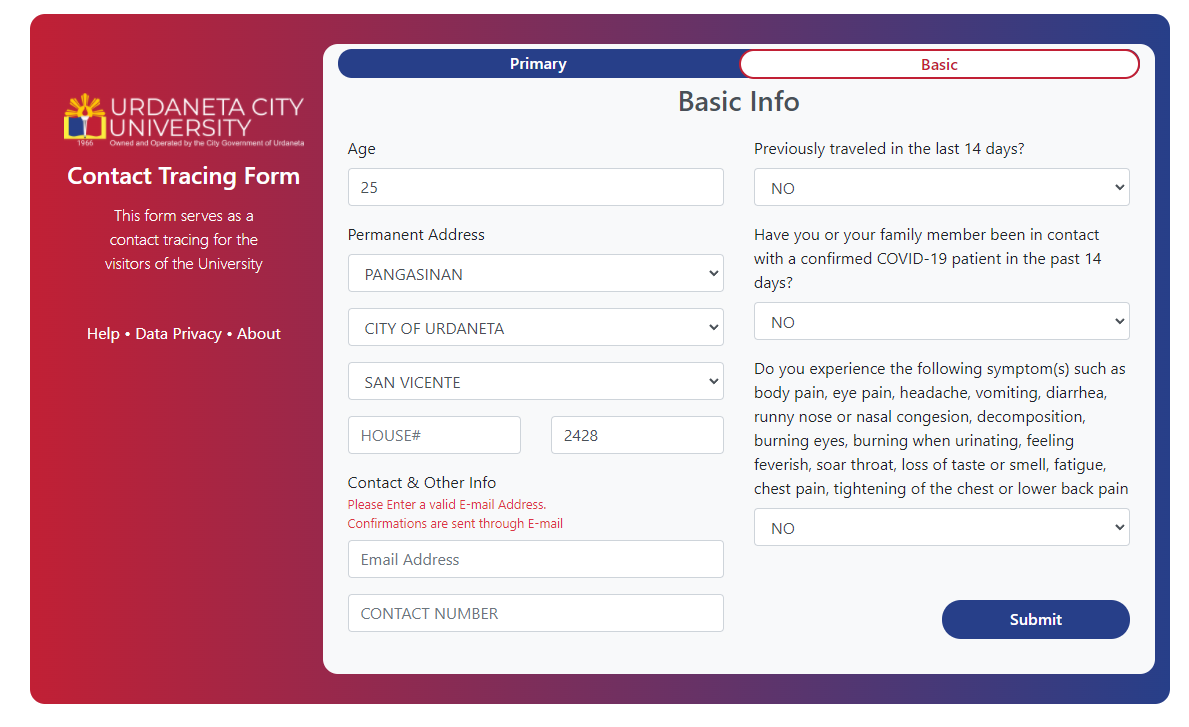Open the Data Privacy link
Viewport: 1189px width, 727px height.
(178, 334)
